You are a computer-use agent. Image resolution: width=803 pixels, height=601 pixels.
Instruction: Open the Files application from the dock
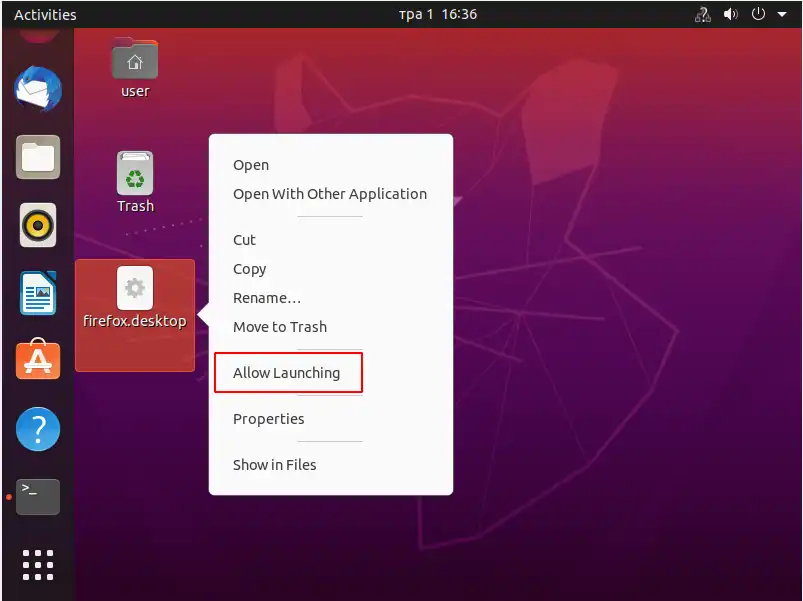(37, 157)
